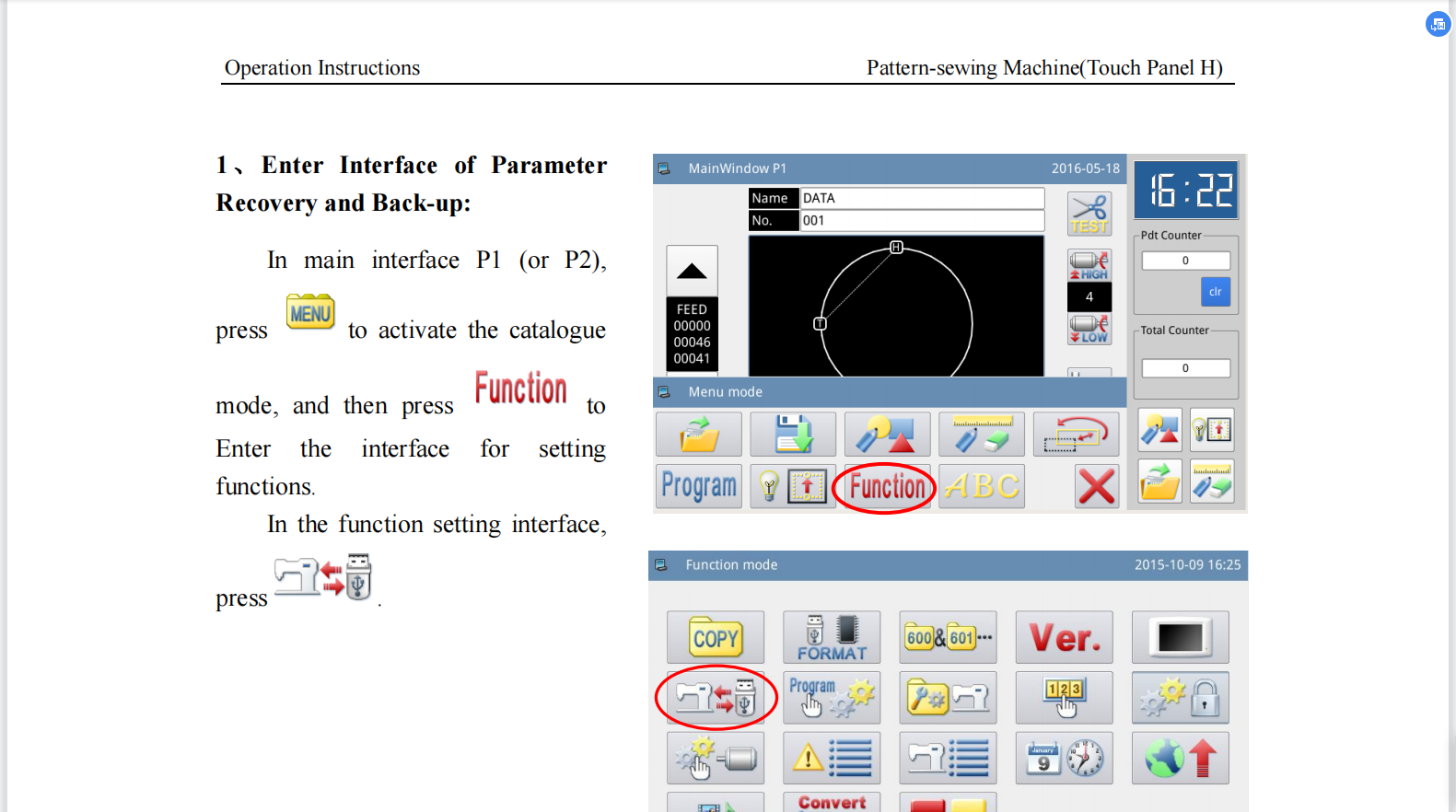Click the Pdt Counter label
The width and height of the screenshot is (1456, 812).
coord(1171,236)
